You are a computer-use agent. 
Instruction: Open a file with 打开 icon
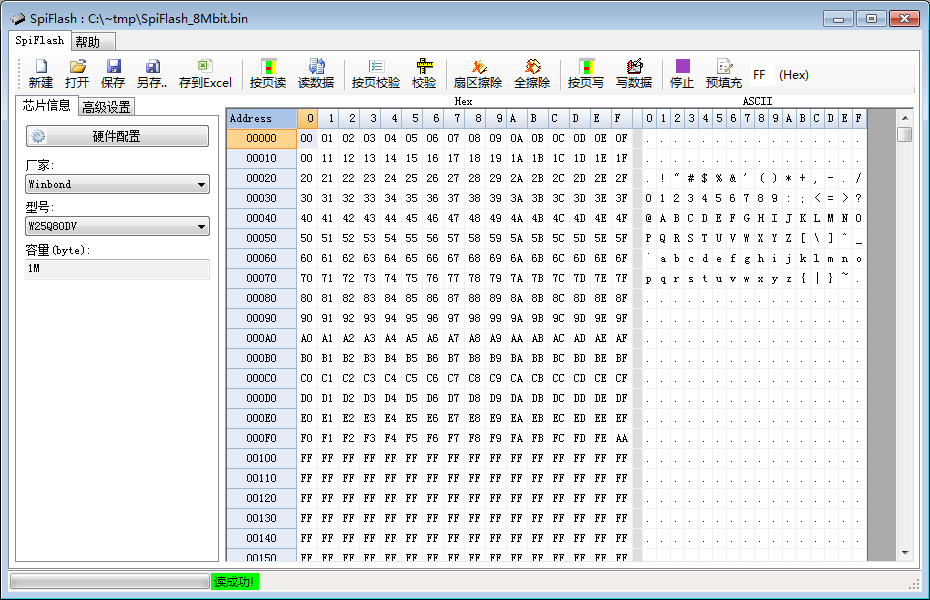77,74
